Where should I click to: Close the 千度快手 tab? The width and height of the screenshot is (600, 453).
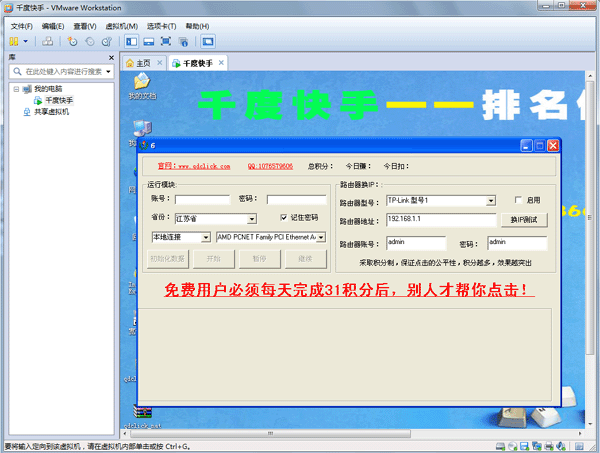coord(221,62)
